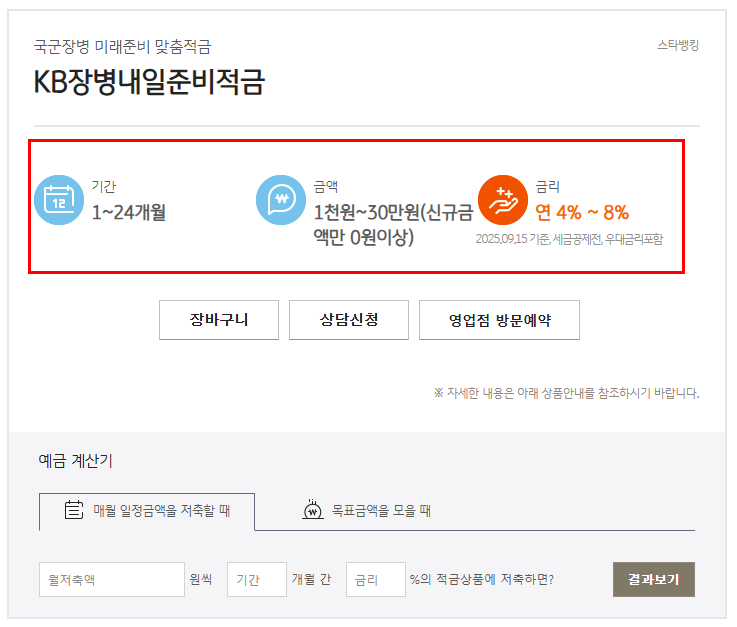The height and width of the screenshot is (627, 737).
Task: Switch to 목표금액을 모을 때 tab
Action: [x=367, y=510]
